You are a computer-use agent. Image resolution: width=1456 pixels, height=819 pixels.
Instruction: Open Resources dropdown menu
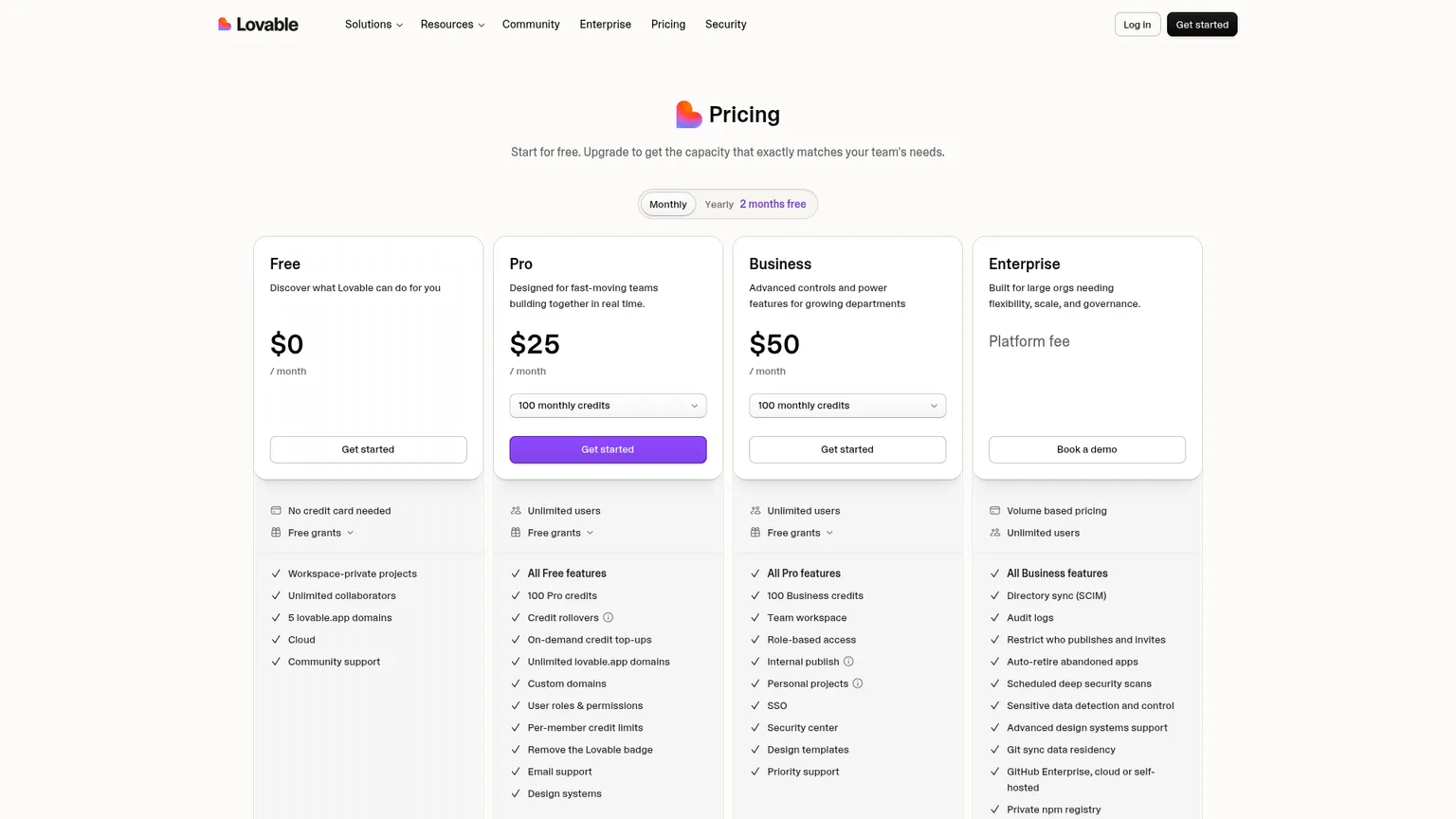(452, 25)
